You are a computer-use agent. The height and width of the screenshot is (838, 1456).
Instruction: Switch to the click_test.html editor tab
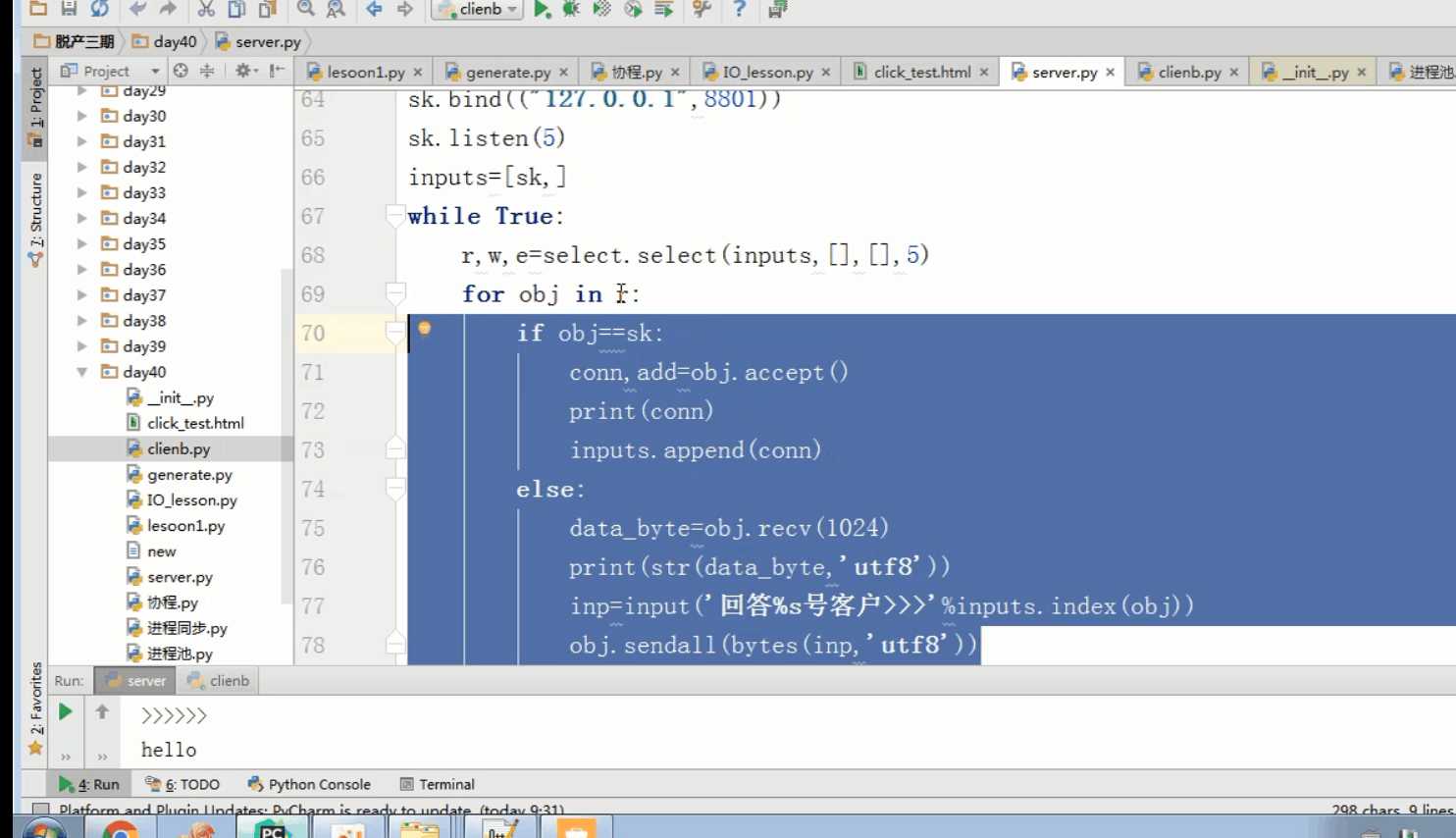pos(921,72)
